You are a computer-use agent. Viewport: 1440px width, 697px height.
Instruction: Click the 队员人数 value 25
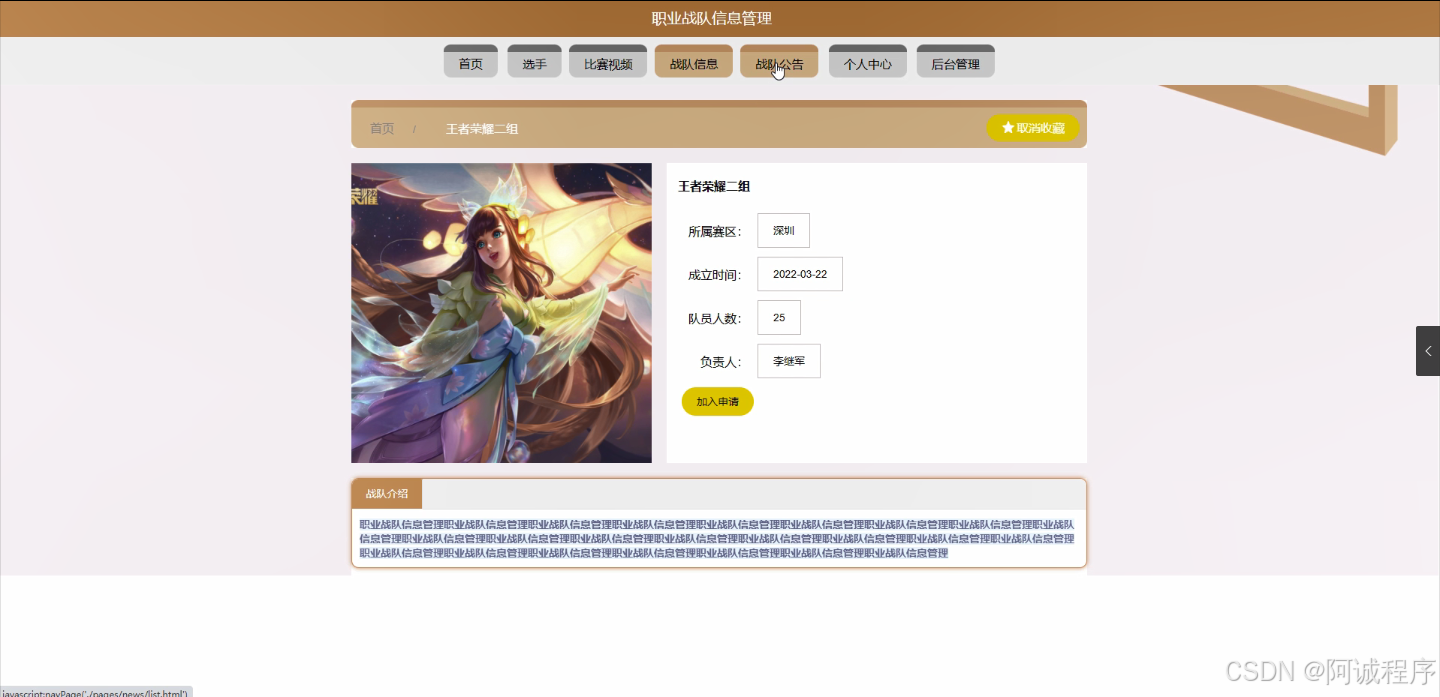[x=779, y=318]
